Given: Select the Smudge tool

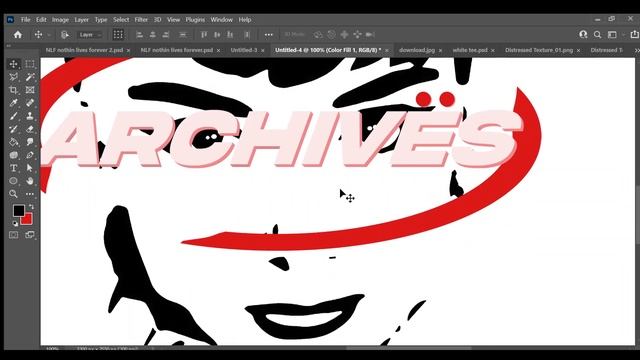Looking at the screenshot, I should click(x=30, y=142).
